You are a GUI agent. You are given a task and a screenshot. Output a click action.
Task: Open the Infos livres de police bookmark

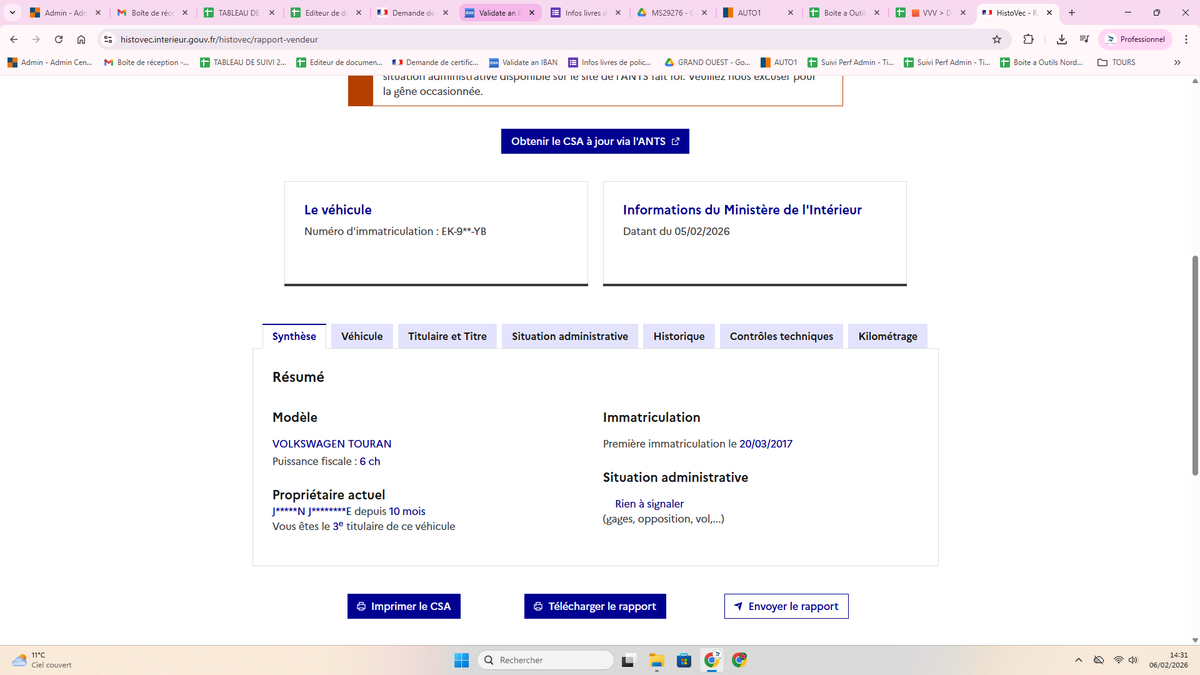click(610, 62)
